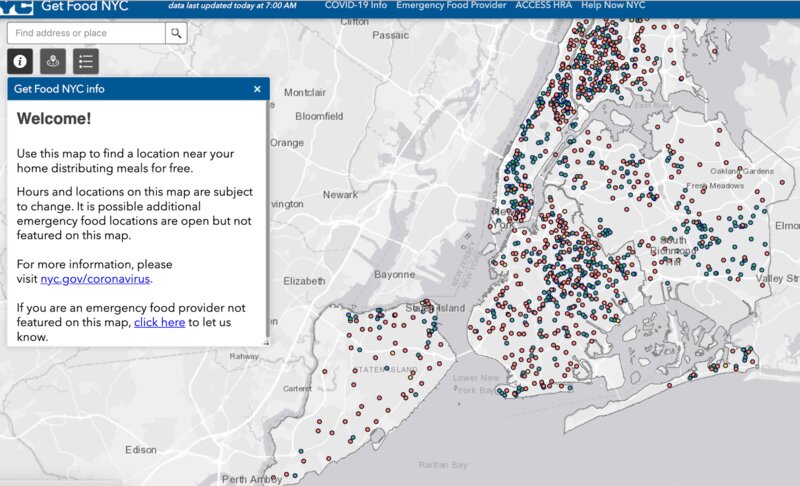Select ACCESS HRA in header
800x486 pixels.
(543, 5)
